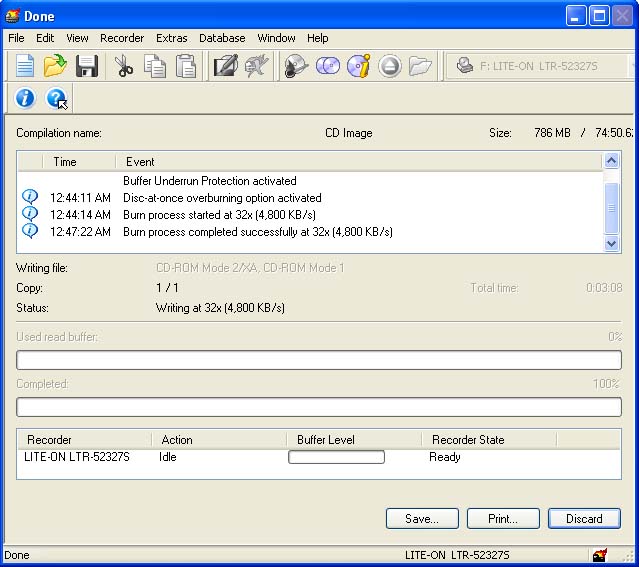Screen dimensions: 639x567
Task: Open the Help menu
Action: (x=317, y=38)
